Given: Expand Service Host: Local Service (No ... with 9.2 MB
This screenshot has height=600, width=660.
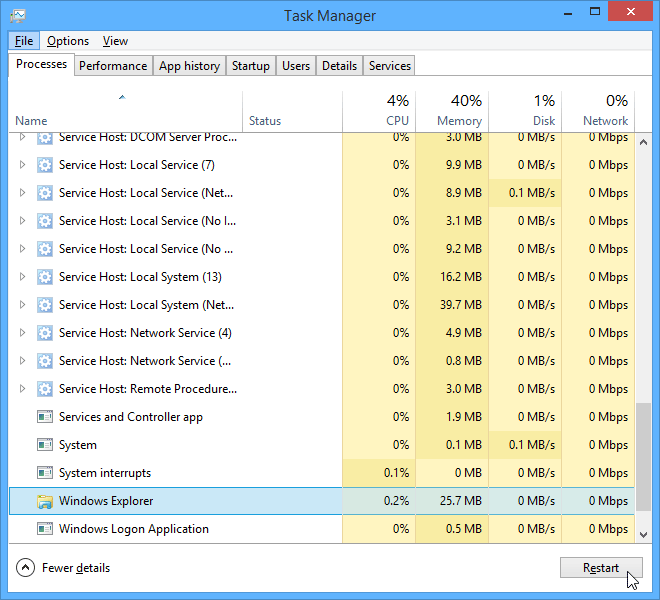Looking at the screenshot, I should [x=22, y=249].
